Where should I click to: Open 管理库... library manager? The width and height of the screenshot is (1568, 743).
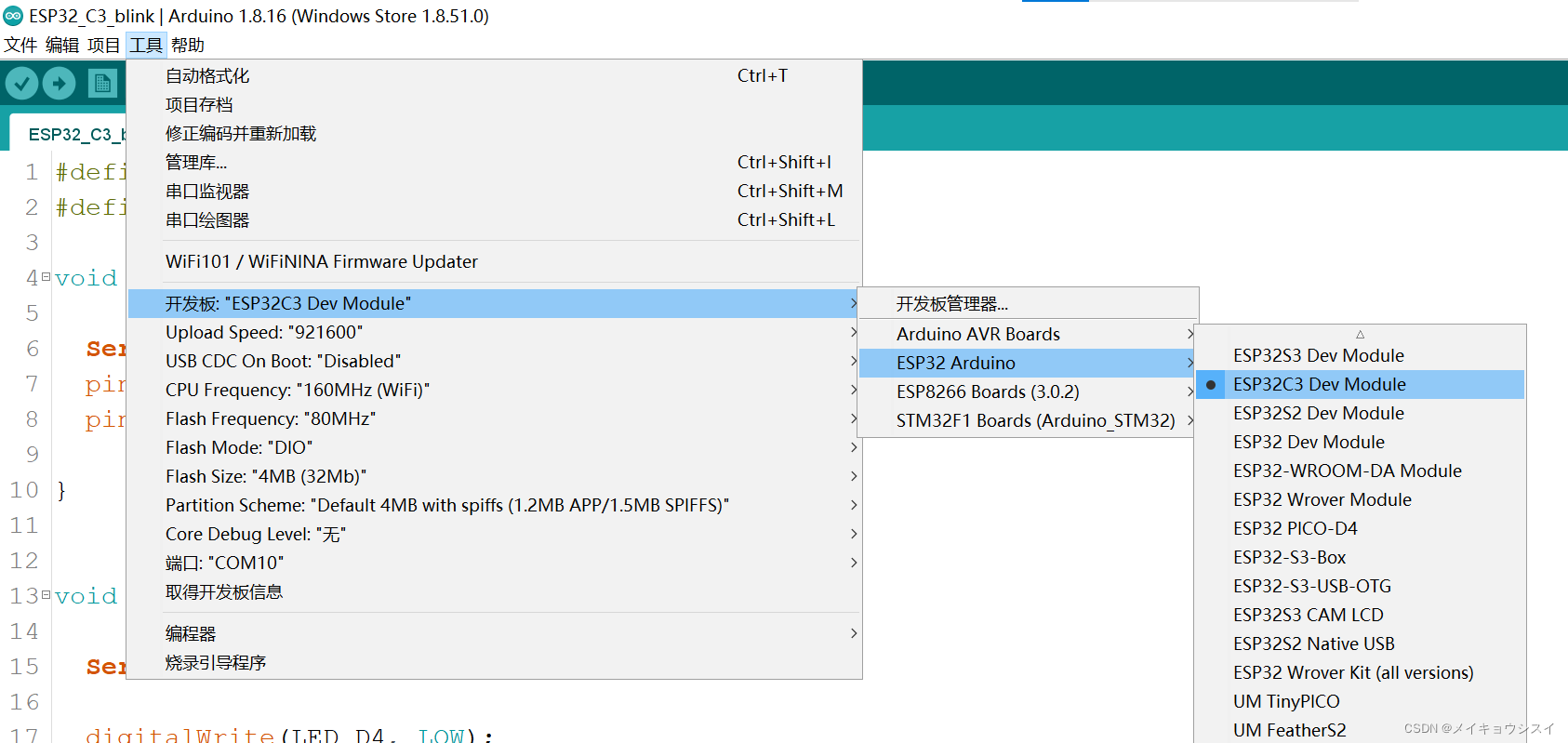pyautogui.click(x=494, y=162)
